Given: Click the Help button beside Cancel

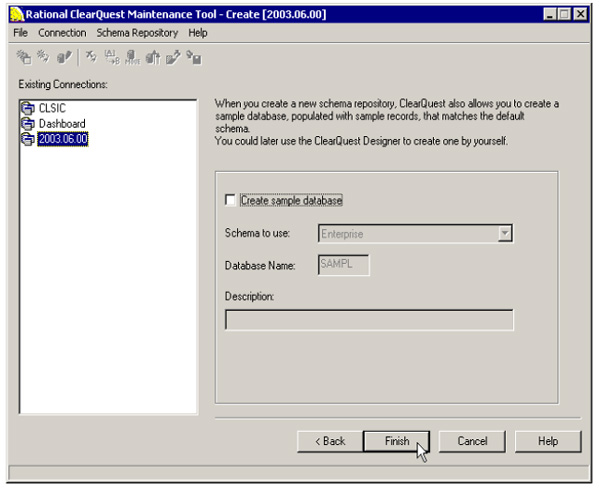Looking at the screenshot, I should [548, 441].
